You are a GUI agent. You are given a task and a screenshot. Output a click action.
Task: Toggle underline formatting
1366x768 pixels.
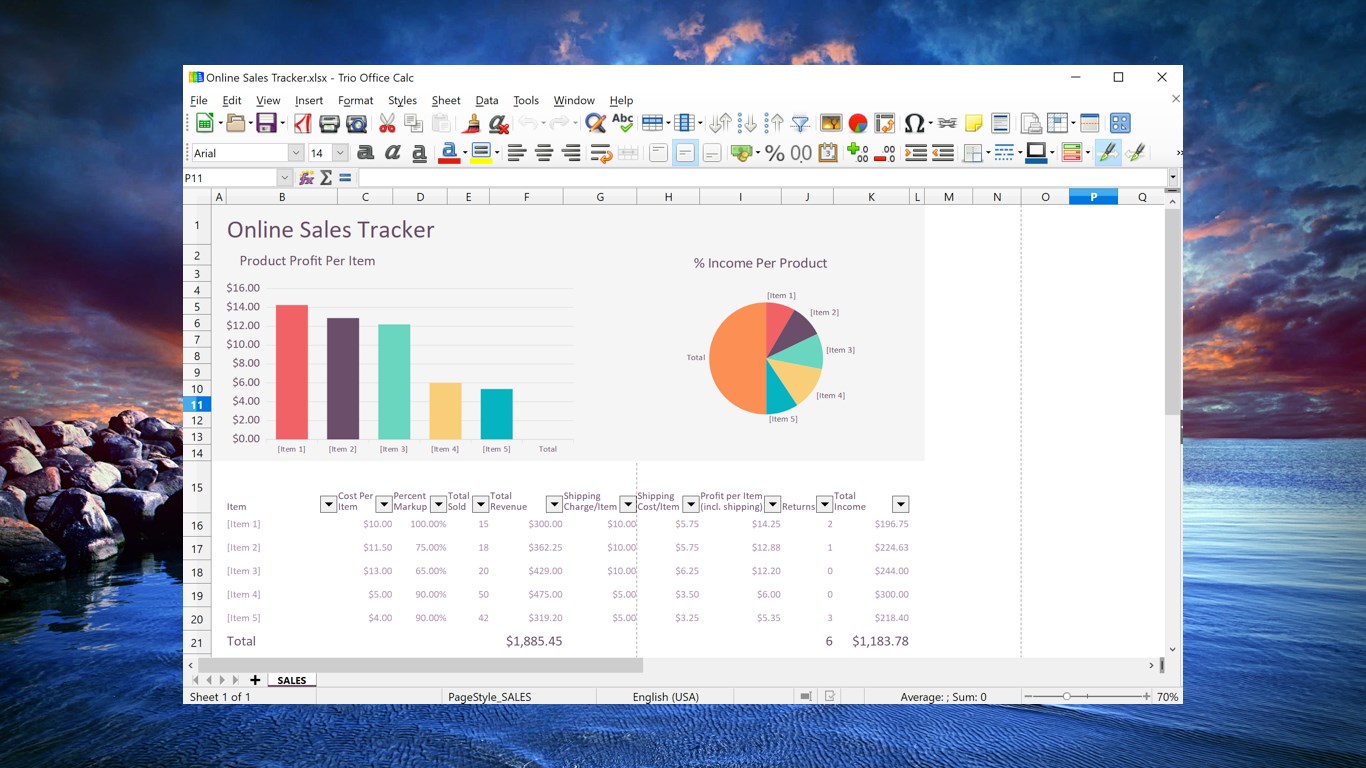pyautogui.click(x=417, y=152)
